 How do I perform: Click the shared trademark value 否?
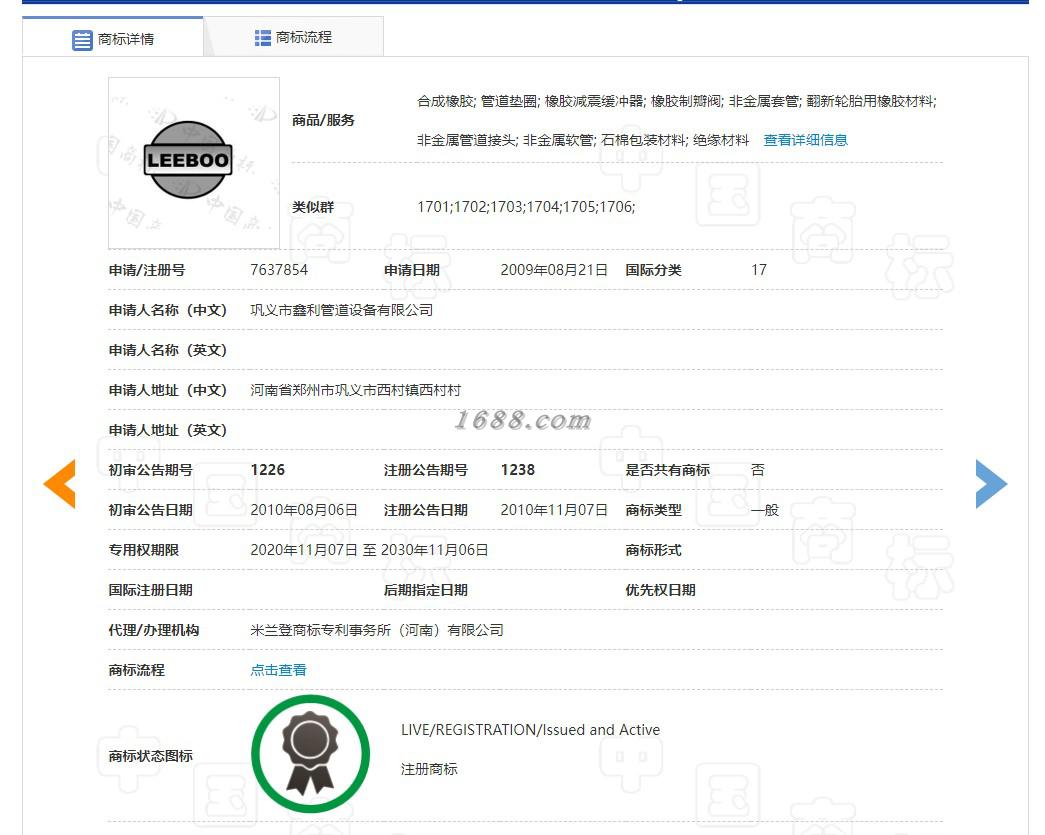758,470
